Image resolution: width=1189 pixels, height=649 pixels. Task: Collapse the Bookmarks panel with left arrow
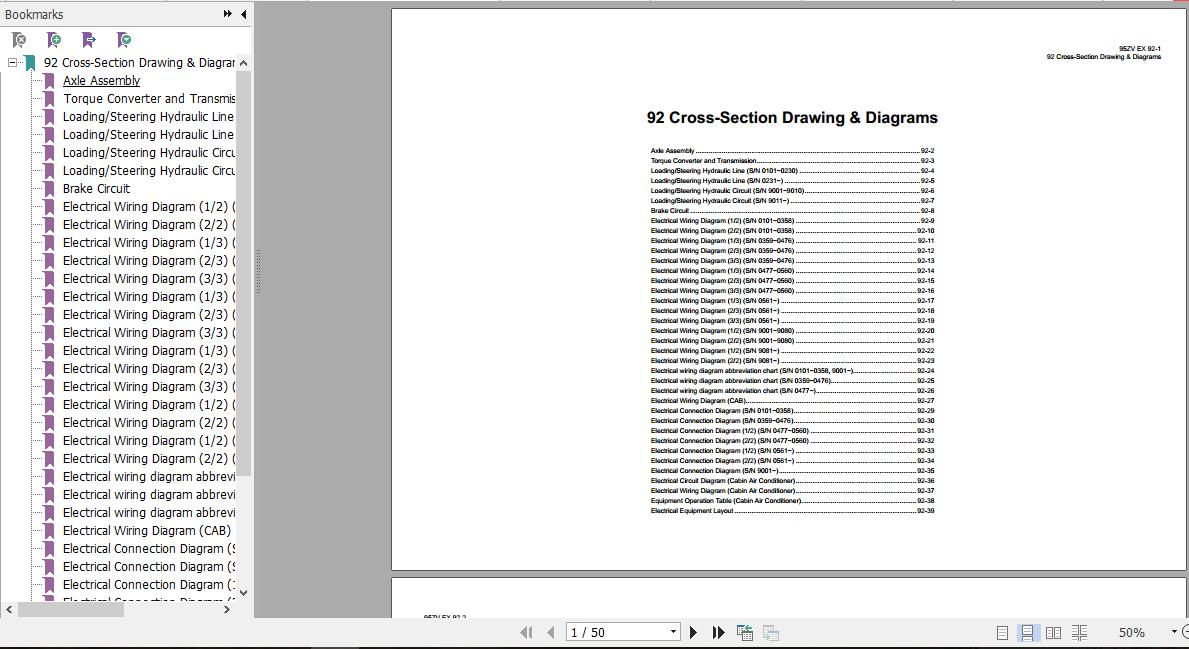tap(244, 14)
